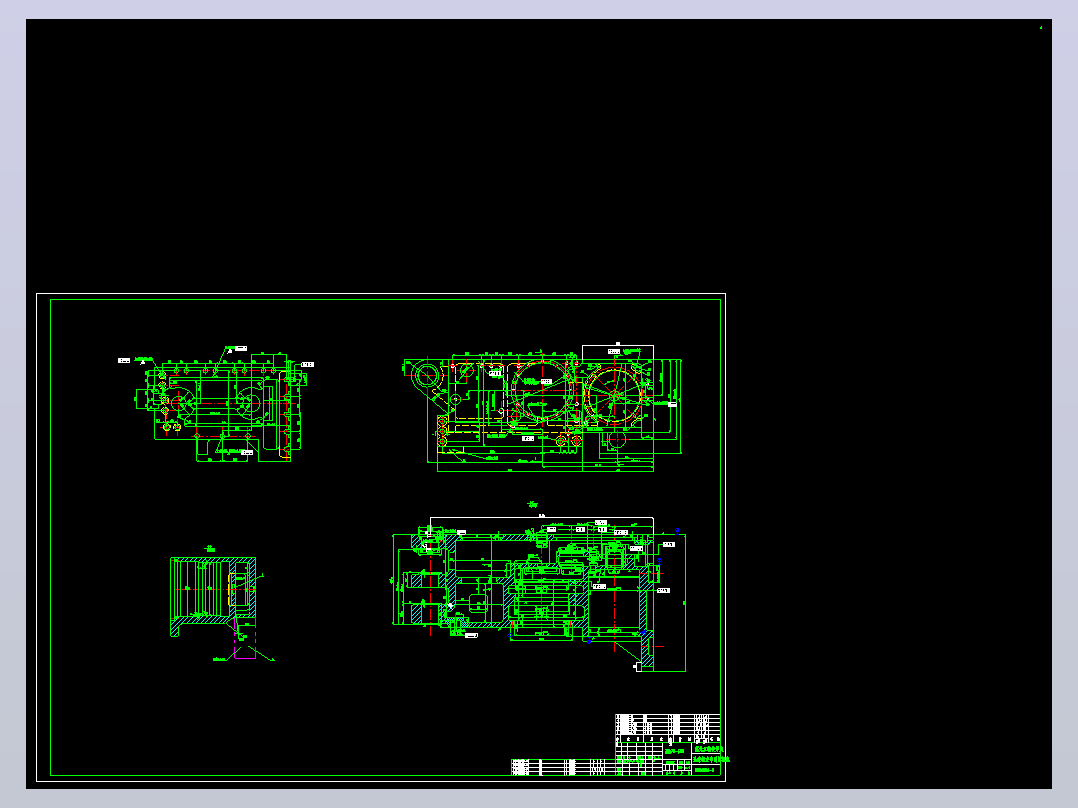Click the parts list table left of the title block
Viewport: 1078px width, 808px height.
point(563,767)
